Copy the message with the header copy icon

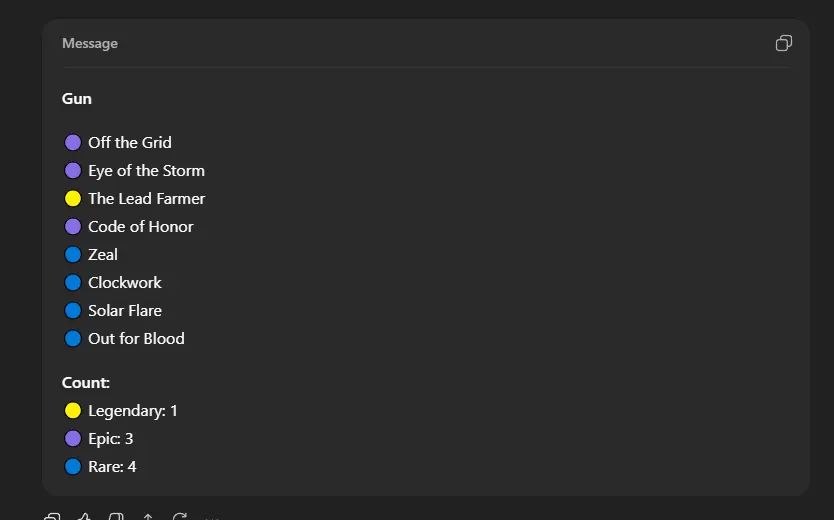(784, 43)
